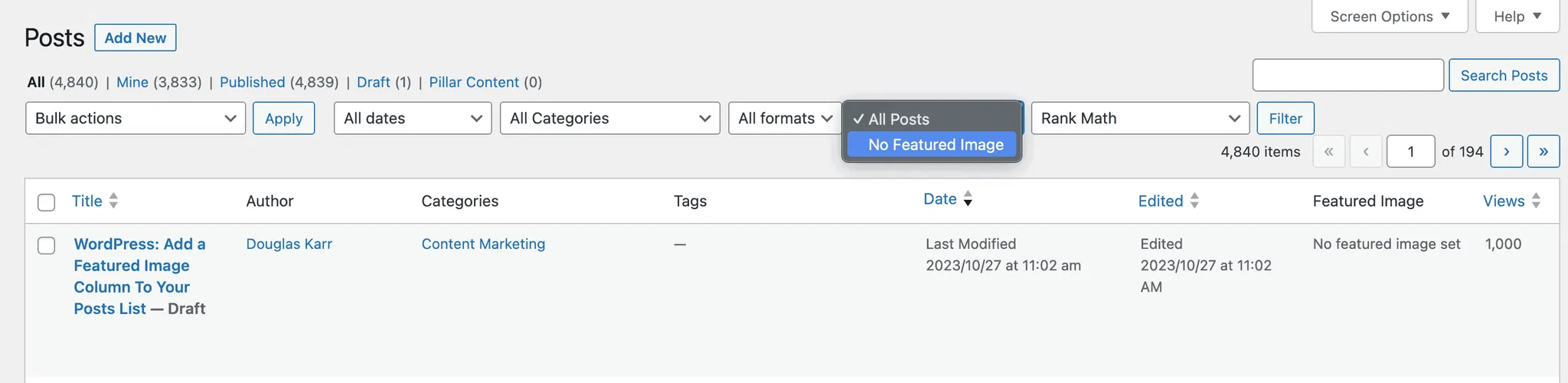The height and width of the screenshot is (383, 1568).
Task: Sort by Views column arrows
Action: point(1536,201)
